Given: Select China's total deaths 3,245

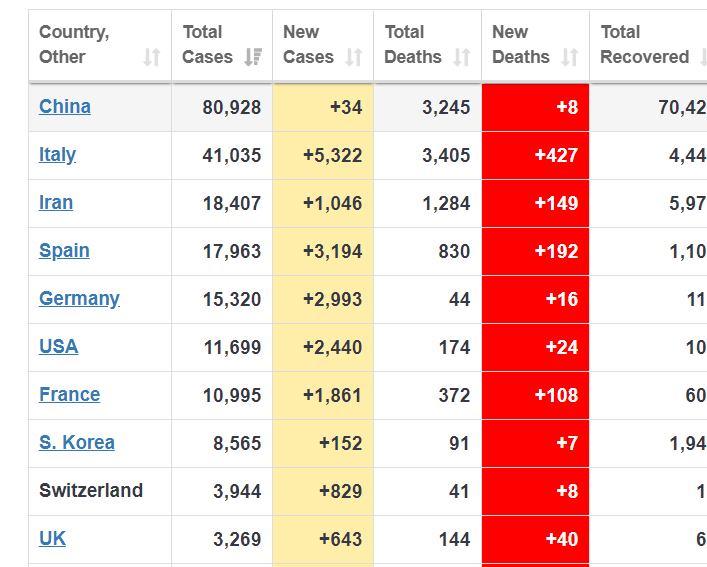Looking at the screenshot, I should pyautogui.click(x=446, y=108).
